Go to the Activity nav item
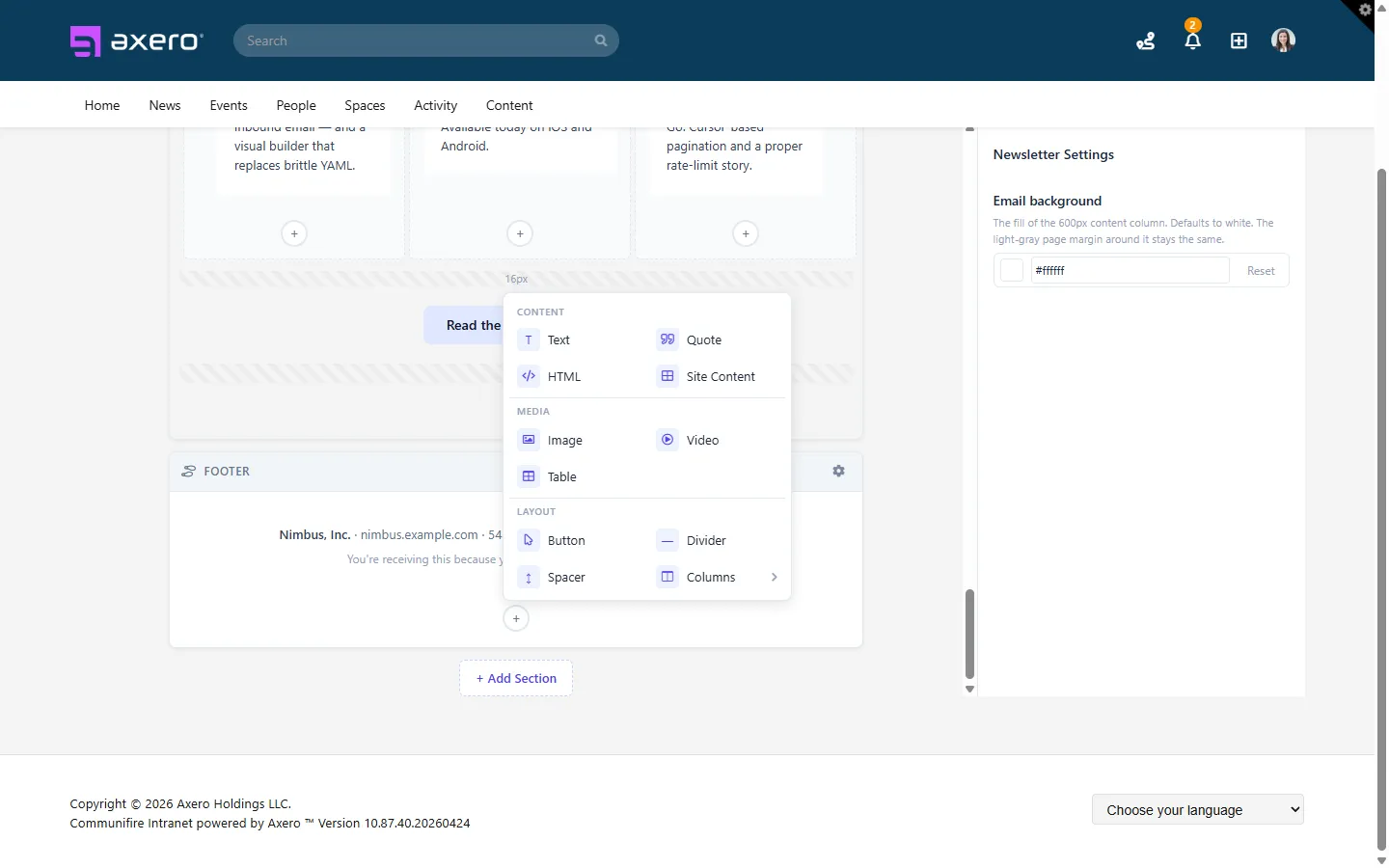This screenshot has height=868, width=1389. point(436,105)
